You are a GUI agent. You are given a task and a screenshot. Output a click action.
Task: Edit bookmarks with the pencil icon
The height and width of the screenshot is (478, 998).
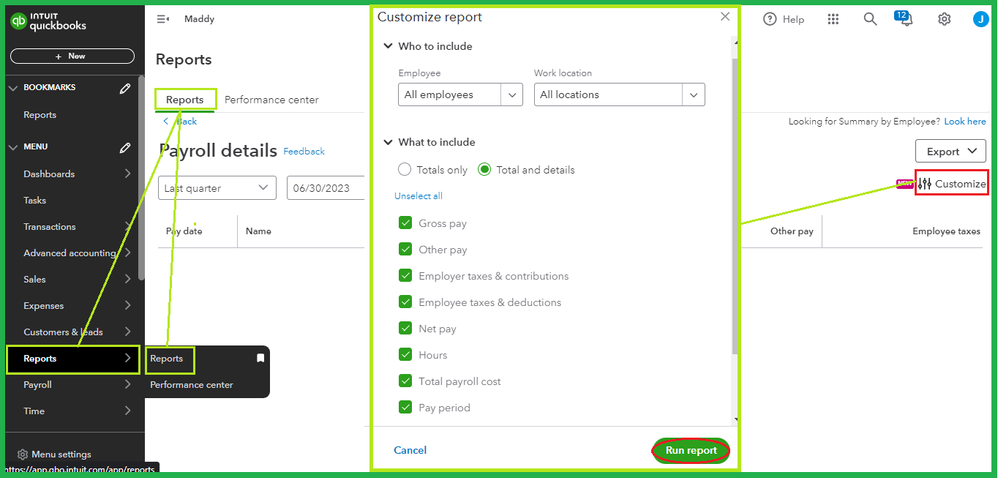pos(125,88)
